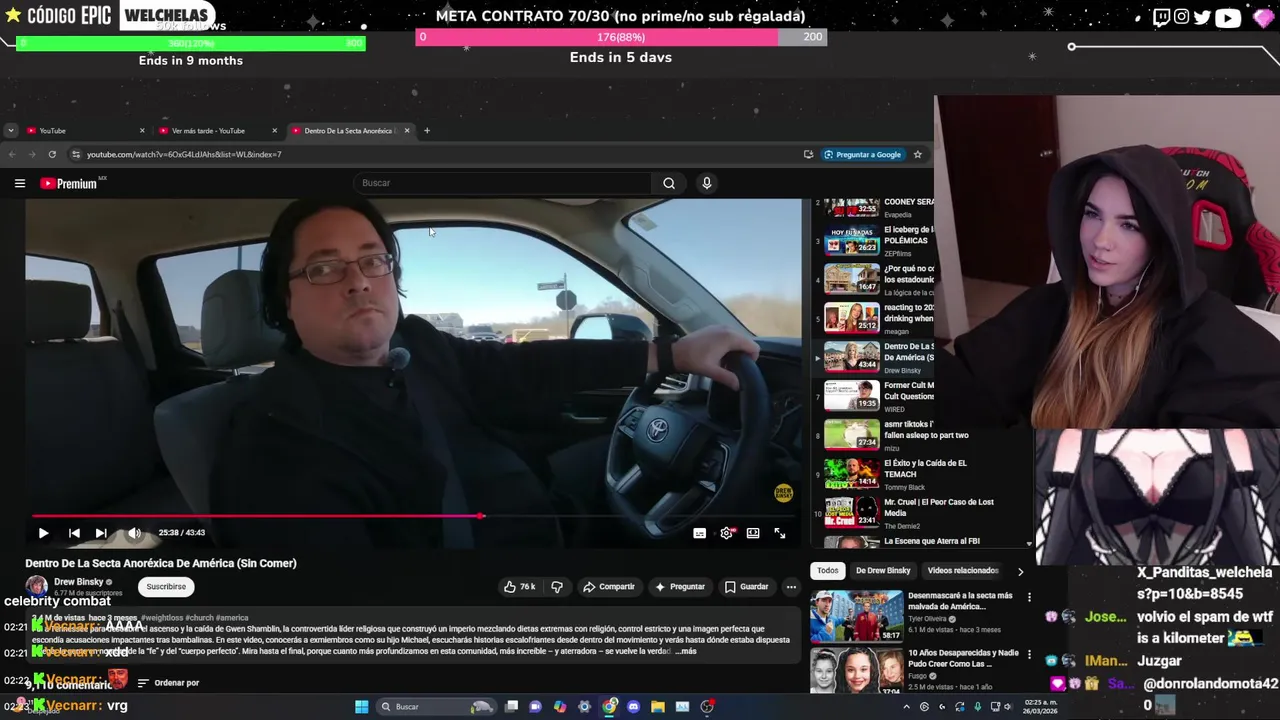Show hidden system tray icons chevron

[907, 707]
